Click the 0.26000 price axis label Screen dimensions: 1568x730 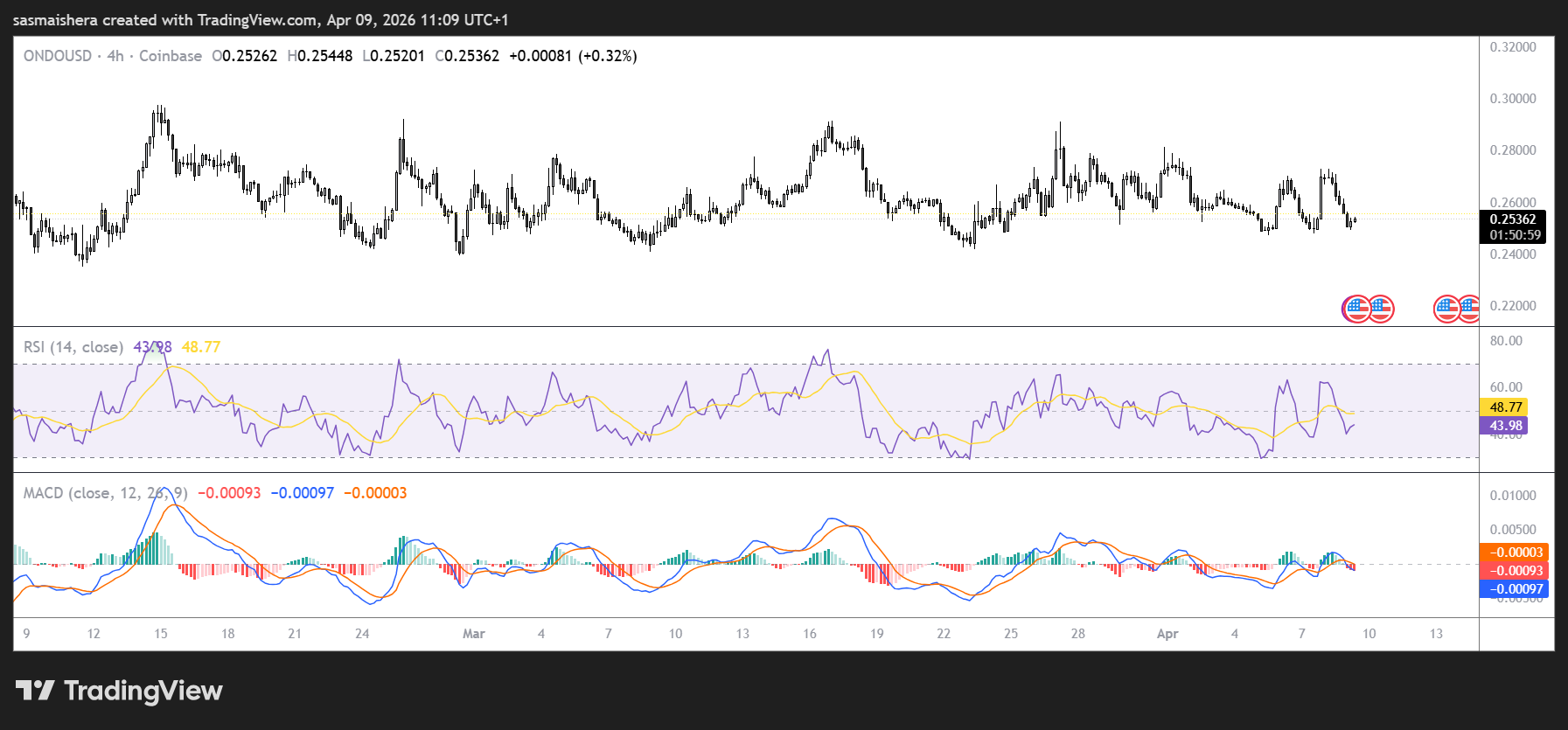click(x=1513, y=203)
